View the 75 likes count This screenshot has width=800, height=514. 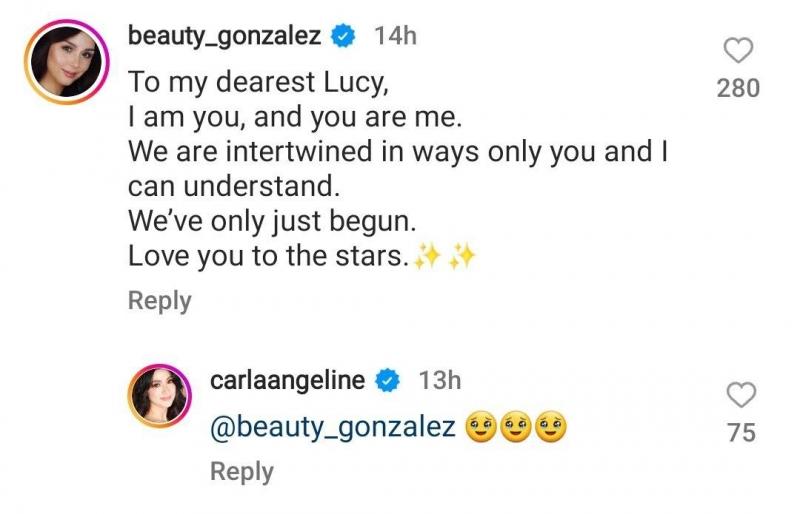(740, 432)
